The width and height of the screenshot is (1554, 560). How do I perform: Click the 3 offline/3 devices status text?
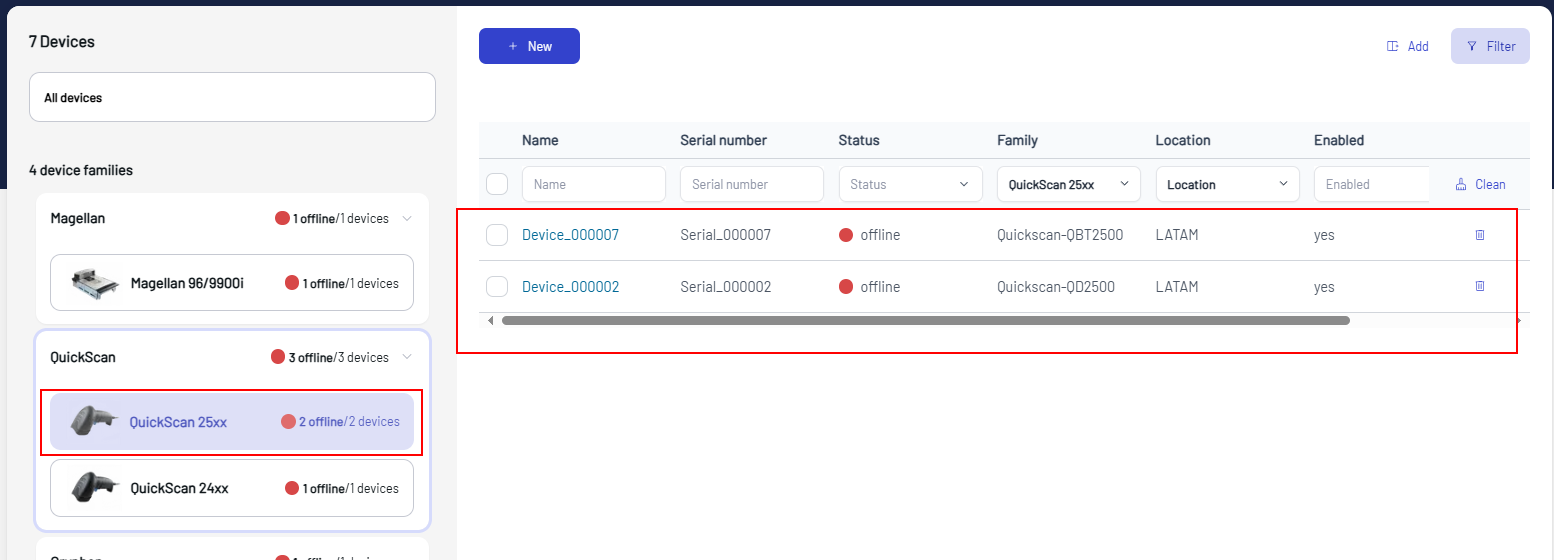(x=338, y=357)
